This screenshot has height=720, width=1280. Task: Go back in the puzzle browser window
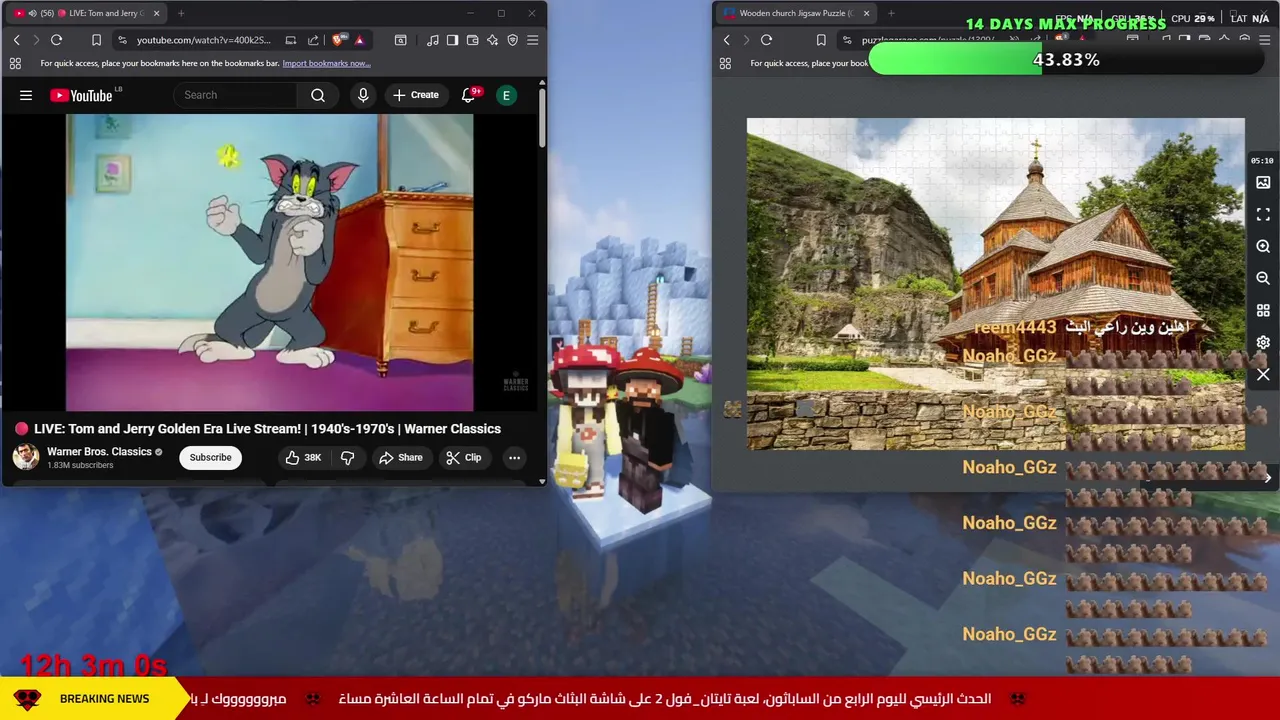click(726, 40)
